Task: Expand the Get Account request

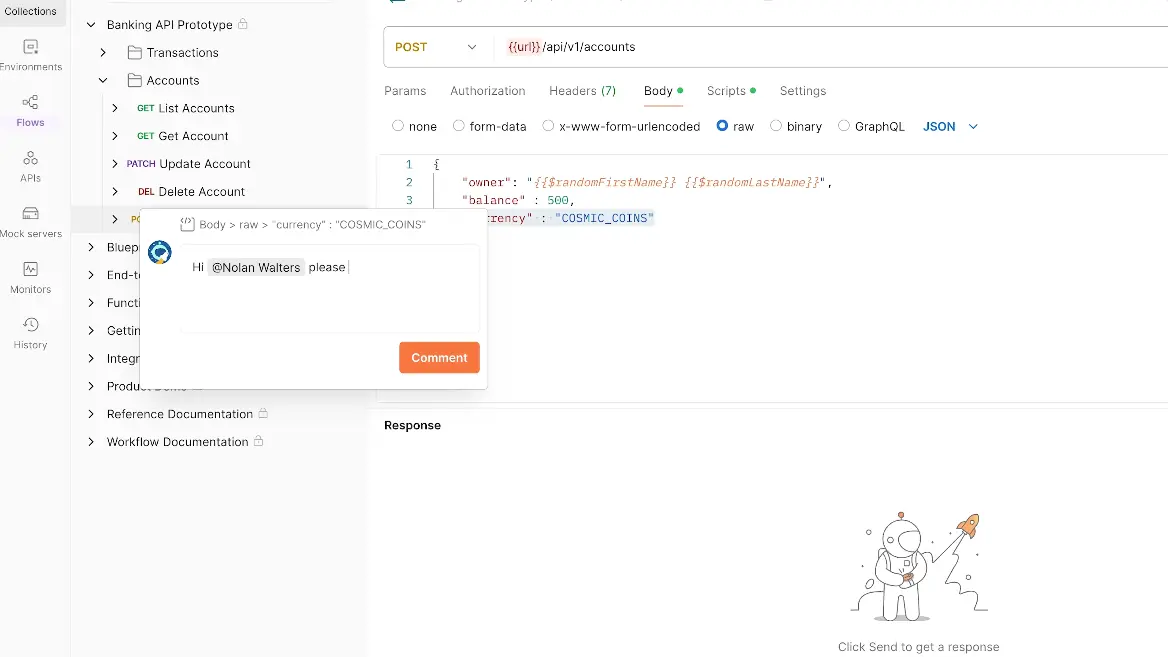Action: 115,136
